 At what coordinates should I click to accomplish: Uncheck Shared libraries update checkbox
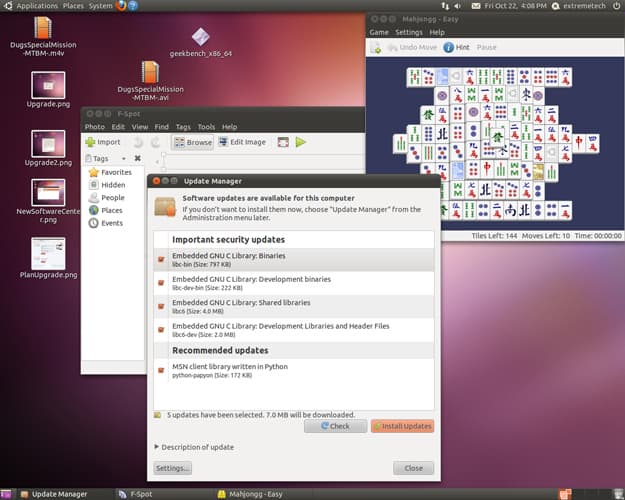pyautogui.click(x=161, y=307)
